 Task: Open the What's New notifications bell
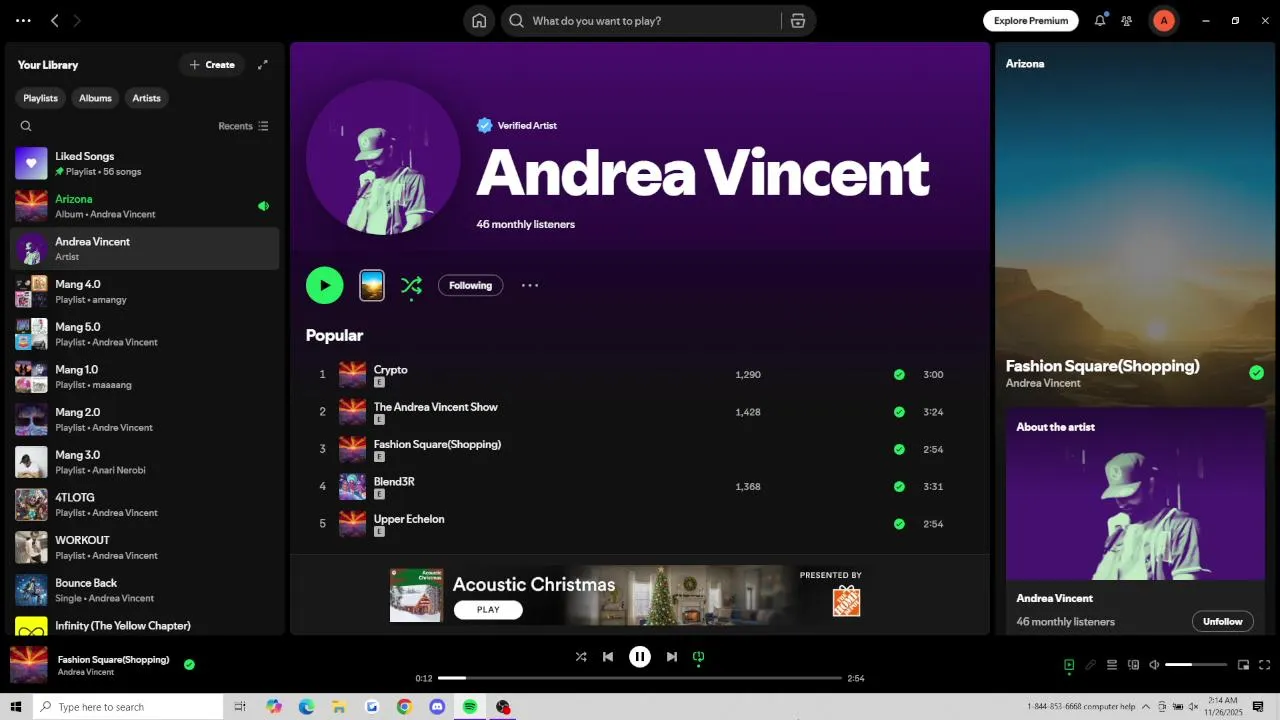coord(1100,20)
